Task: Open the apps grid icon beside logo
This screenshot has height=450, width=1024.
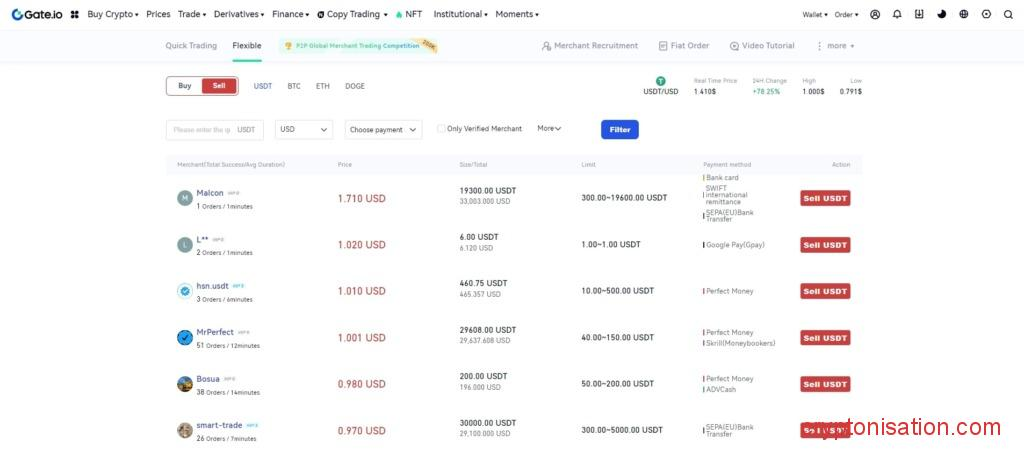Action: coord(75,15)
